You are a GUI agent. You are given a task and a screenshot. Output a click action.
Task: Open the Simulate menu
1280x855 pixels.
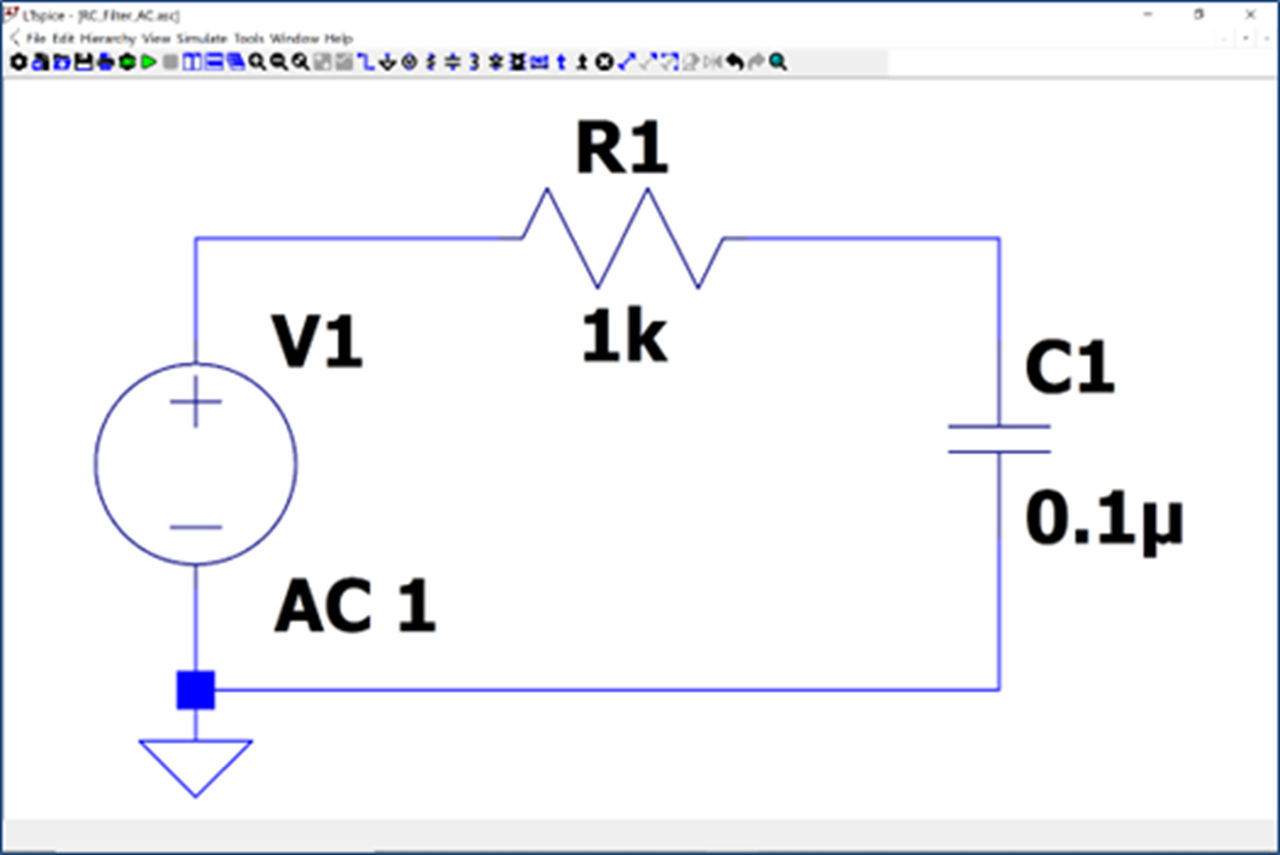click(202, 38)
